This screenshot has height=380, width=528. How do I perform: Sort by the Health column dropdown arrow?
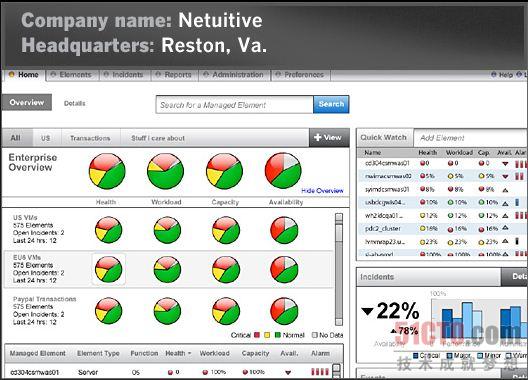click(x=190, y=353)
